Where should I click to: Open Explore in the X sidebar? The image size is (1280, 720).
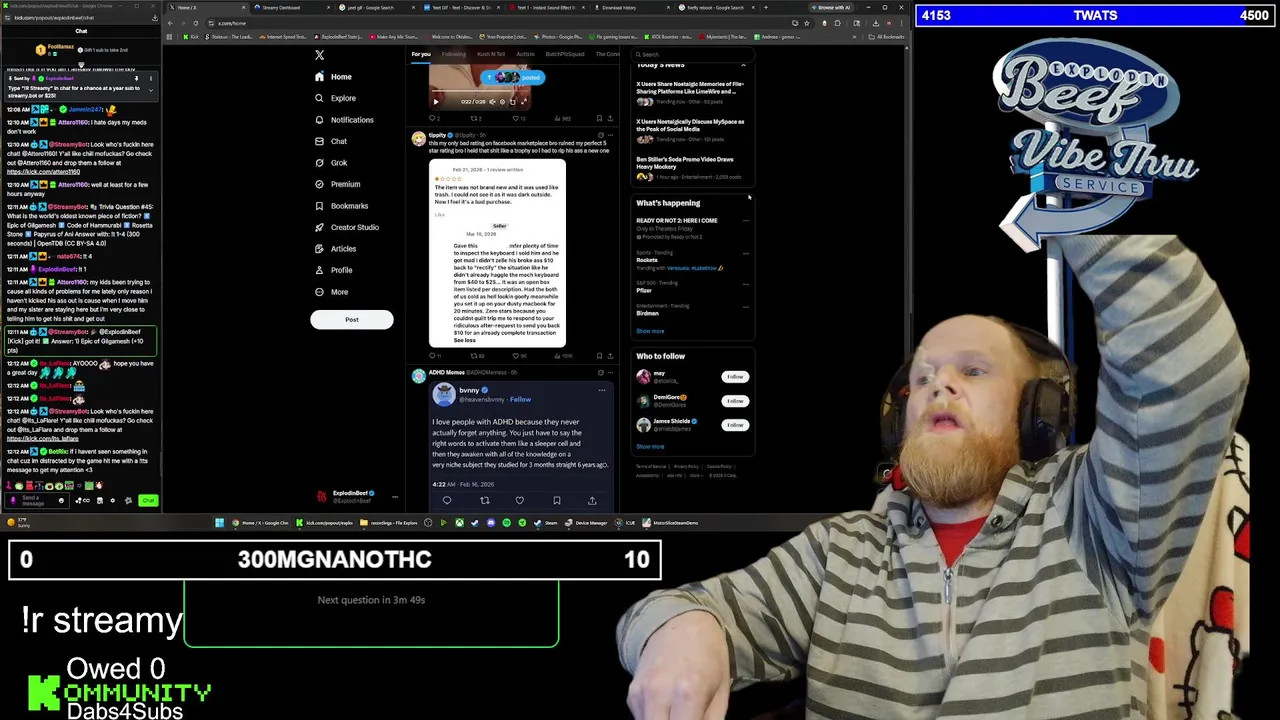(335, 98)
